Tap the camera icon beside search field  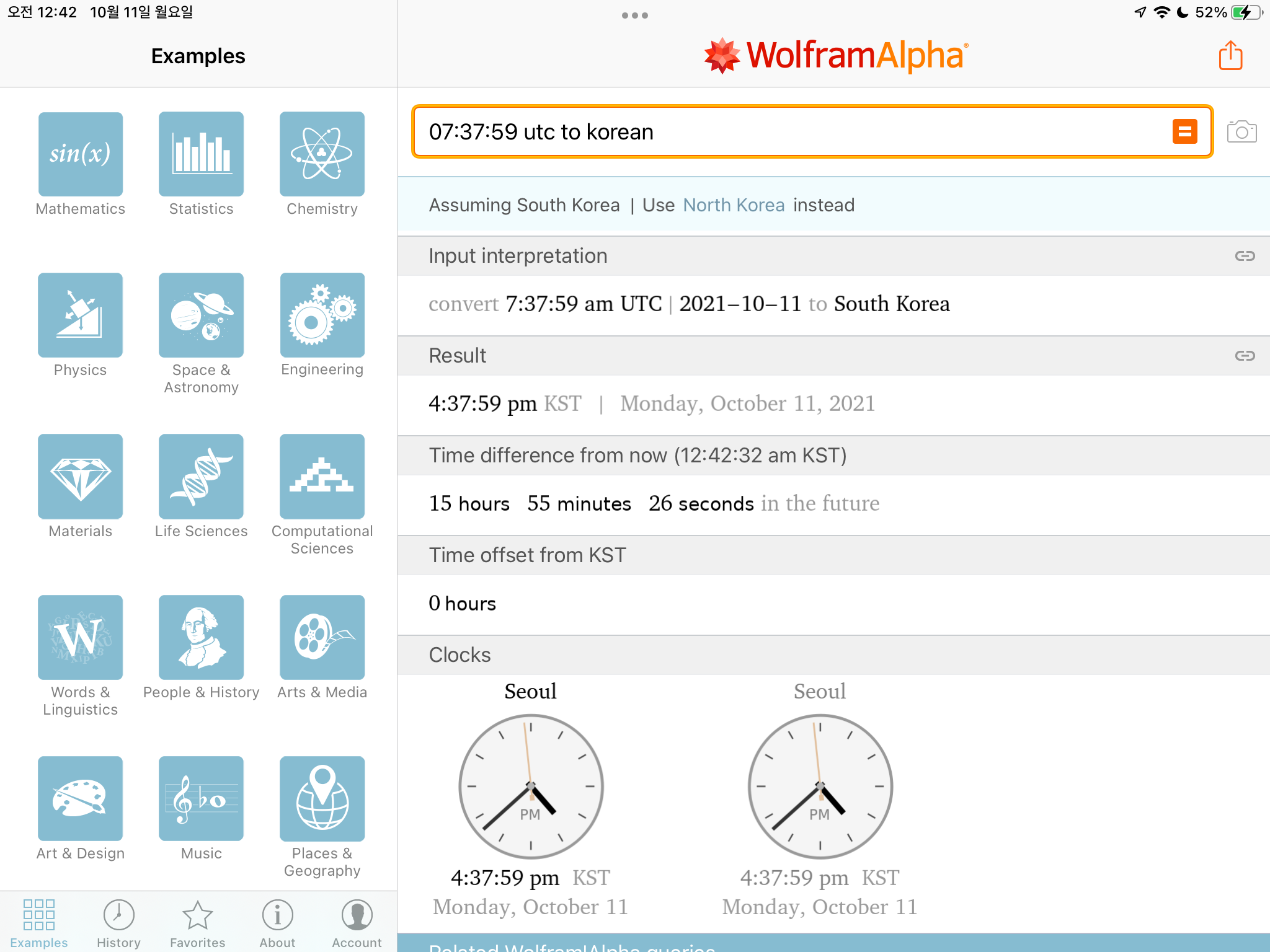[1241, 132]
